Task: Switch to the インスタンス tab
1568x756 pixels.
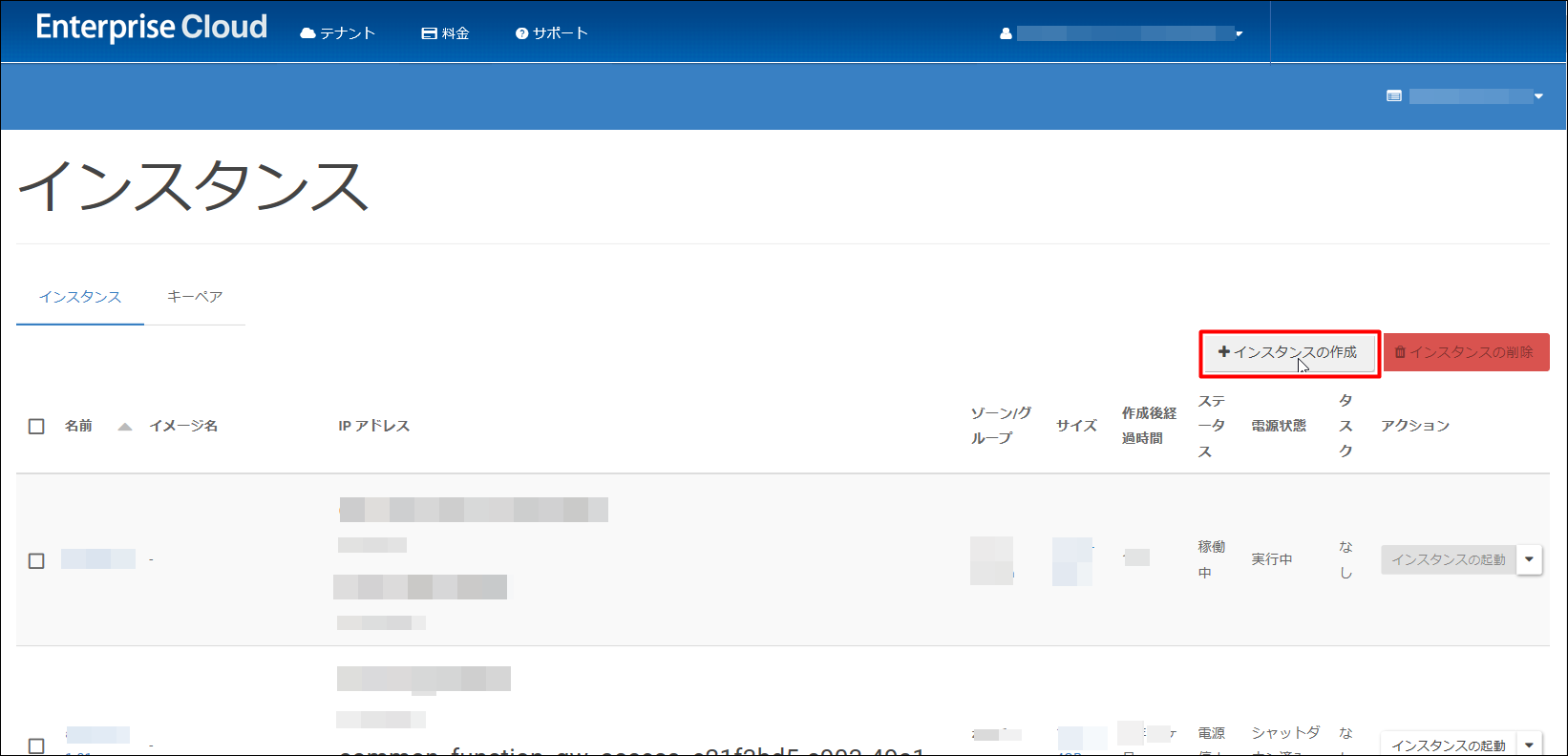Action: point(80,297)
